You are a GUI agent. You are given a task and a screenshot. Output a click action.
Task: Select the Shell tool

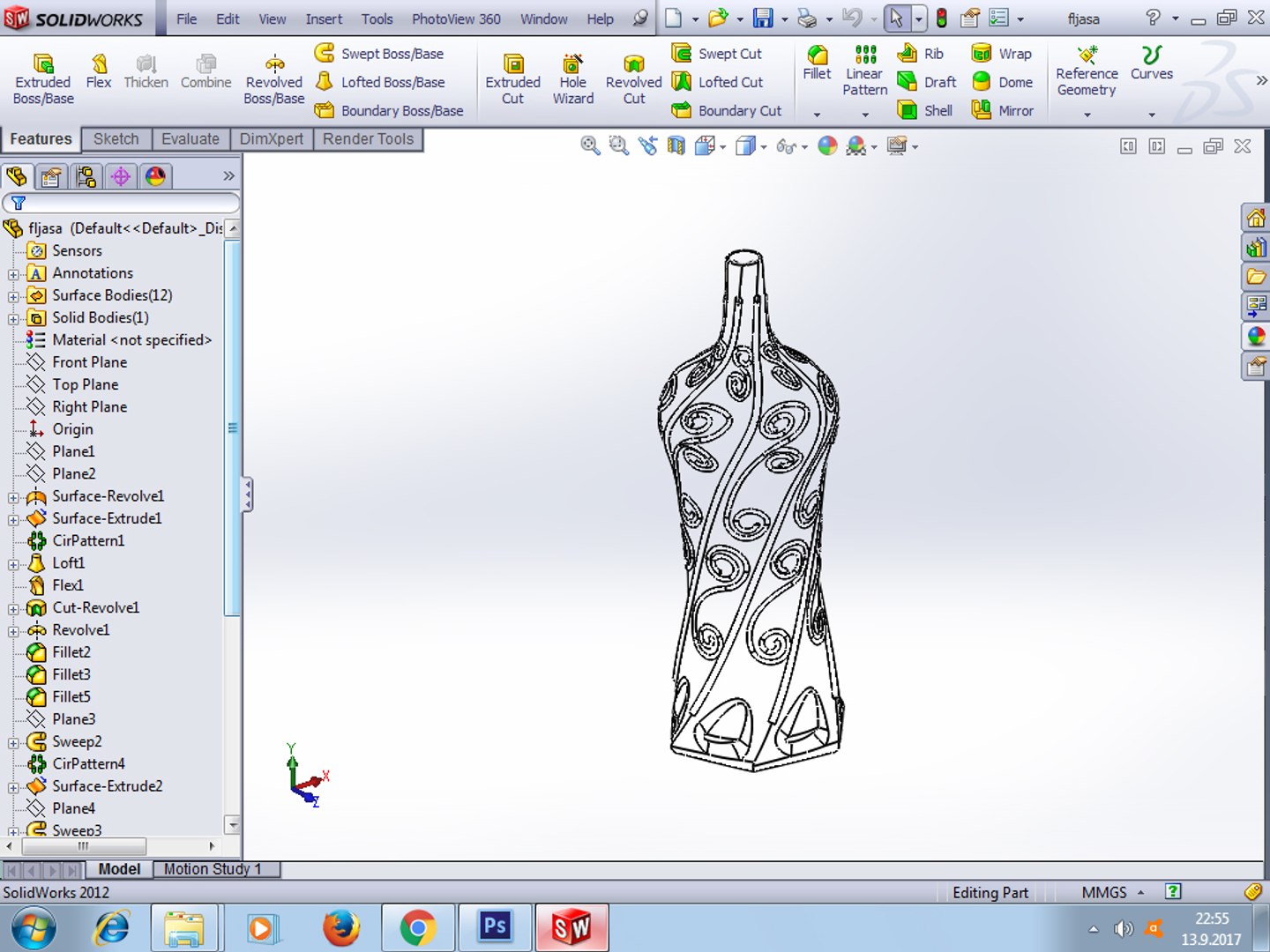(x=924, y=110)
